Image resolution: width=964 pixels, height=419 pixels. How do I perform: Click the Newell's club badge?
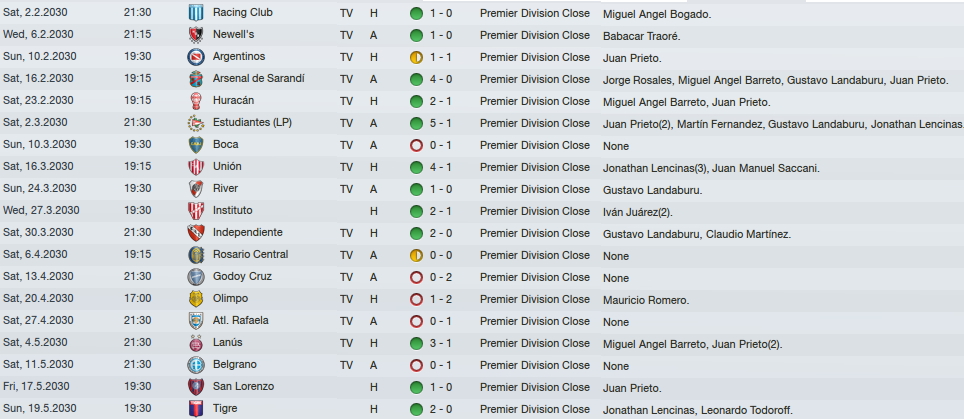196,35
